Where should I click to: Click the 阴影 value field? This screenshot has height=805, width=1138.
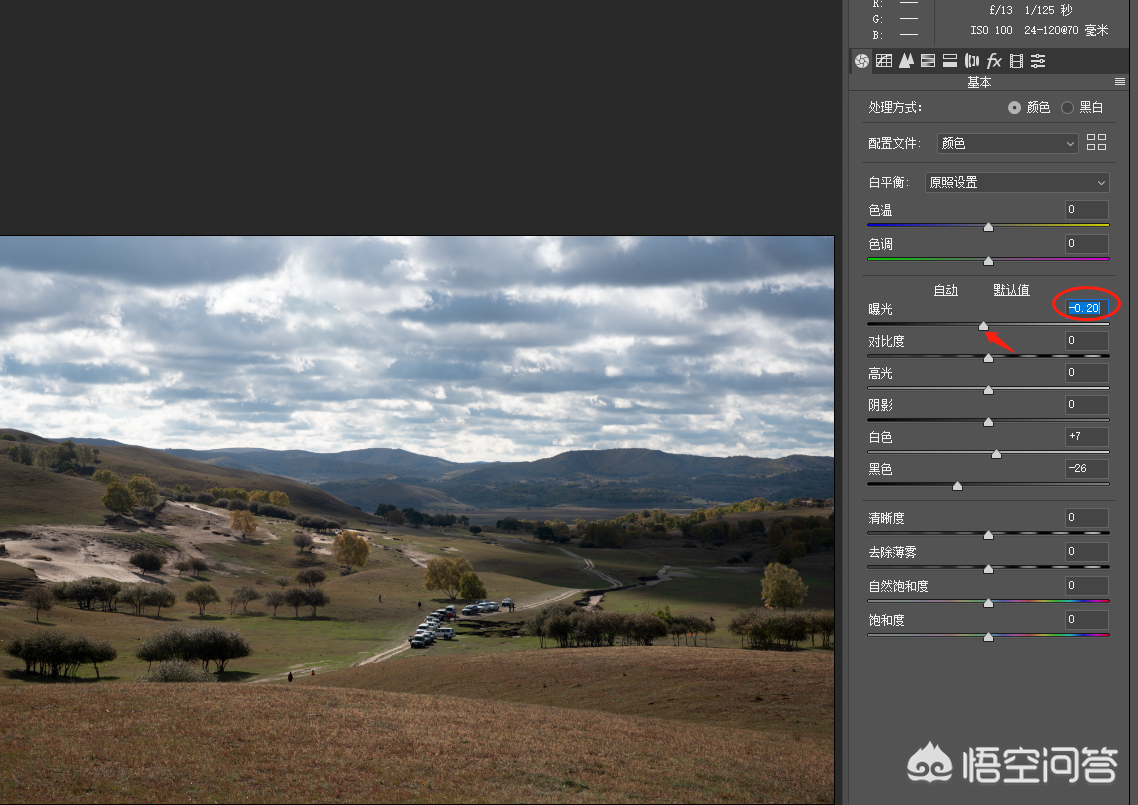click(1086, 404)
